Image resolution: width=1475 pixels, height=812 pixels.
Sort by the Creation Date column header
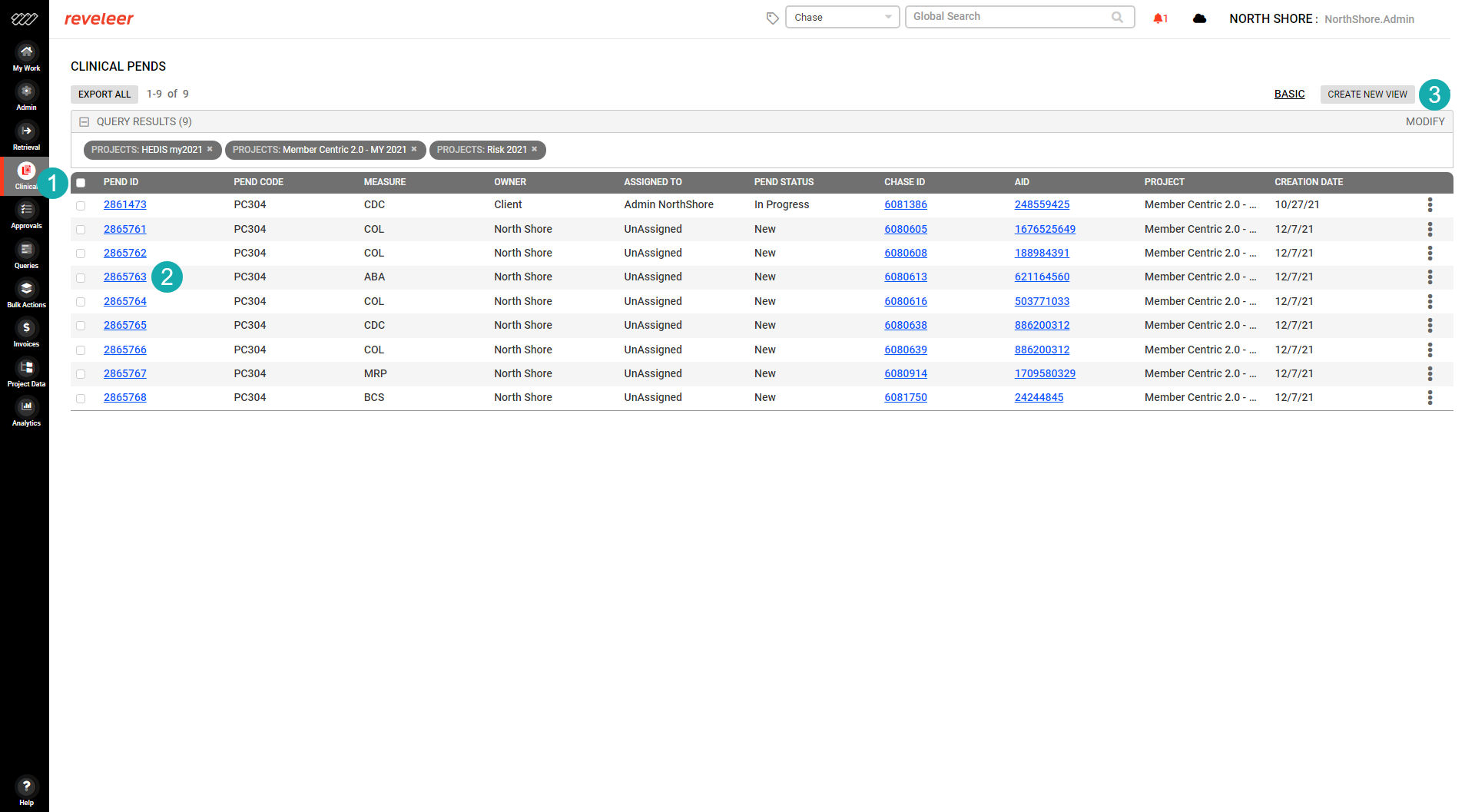click(x=1309, y=182)
